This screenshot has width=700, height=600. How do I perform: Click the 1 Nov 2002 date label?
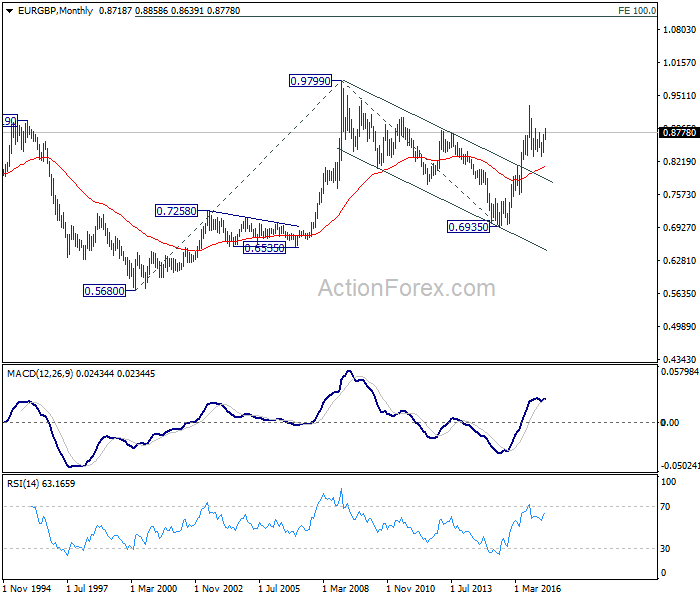[218, 588]
